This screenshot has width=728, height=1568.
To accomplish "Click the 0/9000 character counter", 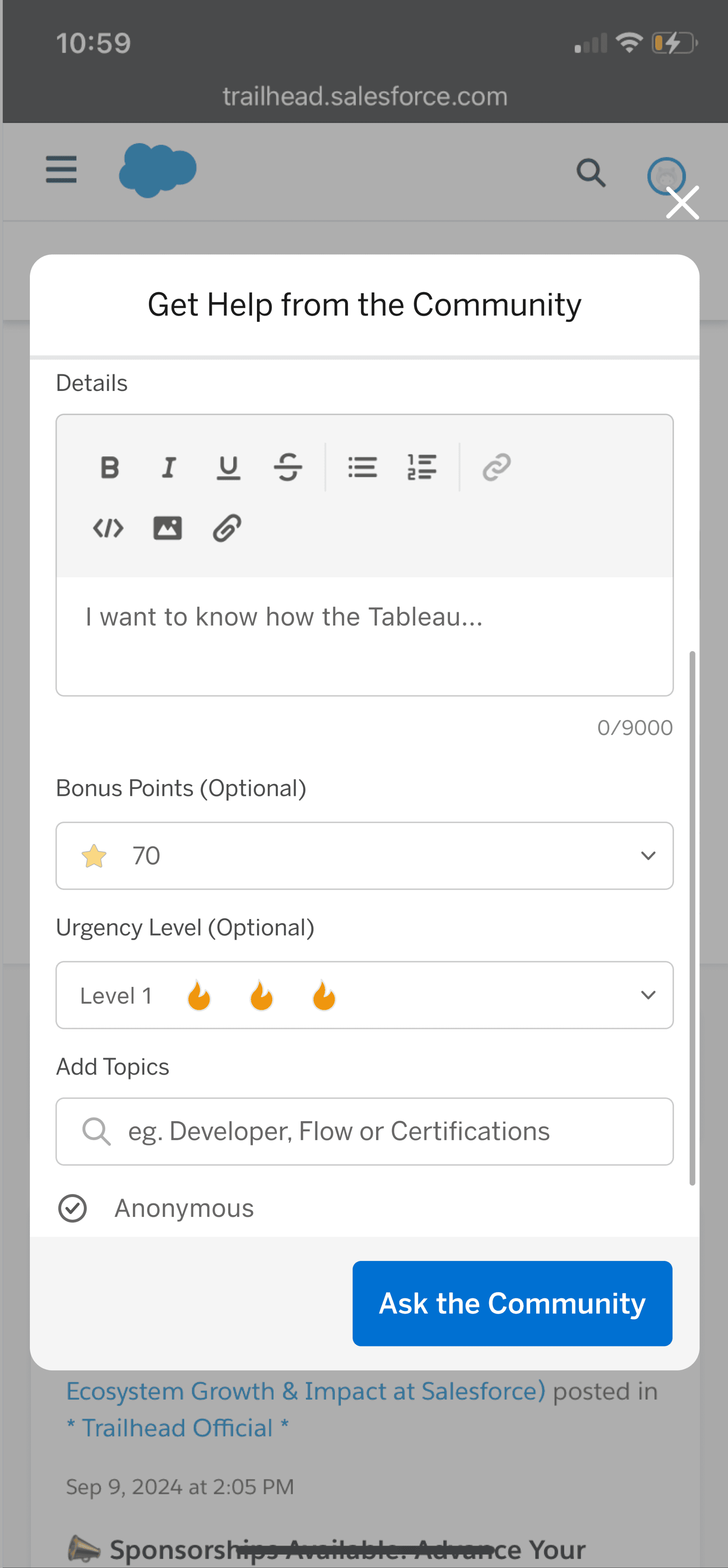I will (x=635, y=727).
